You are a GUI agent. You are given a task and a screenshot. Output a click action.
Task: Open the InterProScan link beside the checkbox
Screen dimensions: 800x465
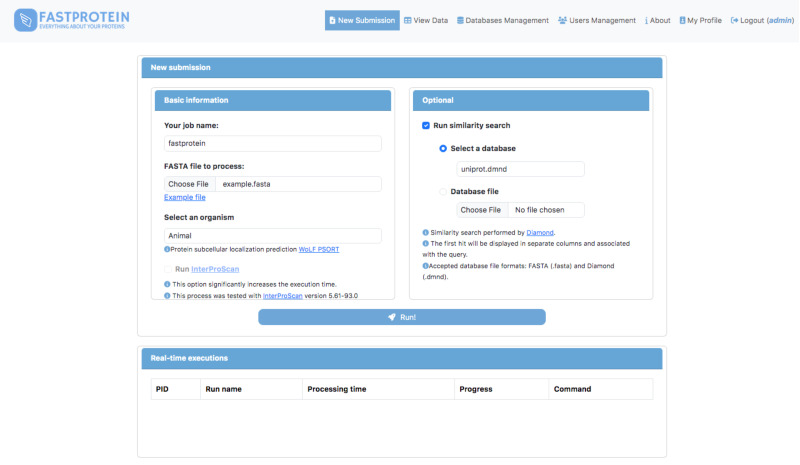[x=215, y=269]
